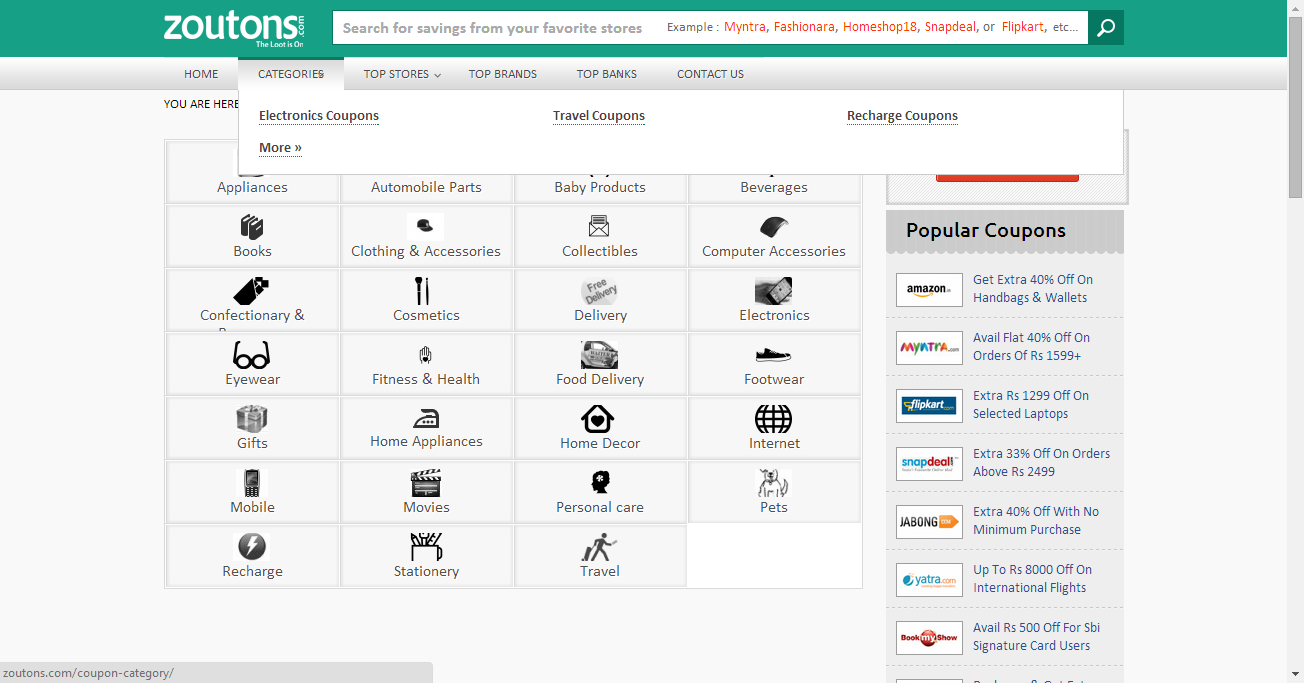Open Extra Rs 1299 Off Laptops coupon
Screen dimensions: 1304x683
tap(1031, 405)
